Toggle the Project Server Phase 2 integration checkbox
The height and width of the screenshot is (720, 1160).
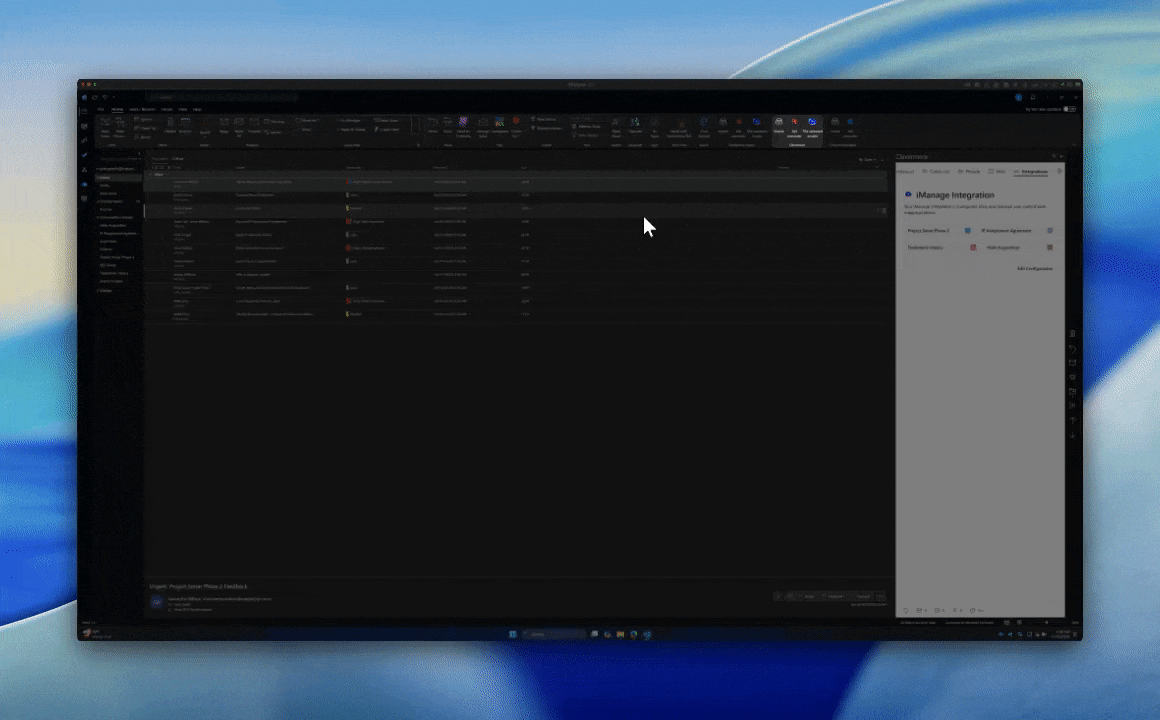pos(967,231)
